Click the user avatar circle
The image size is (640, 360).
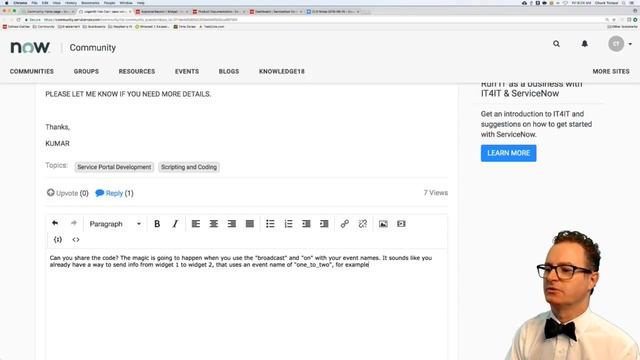tap(616, 44)
